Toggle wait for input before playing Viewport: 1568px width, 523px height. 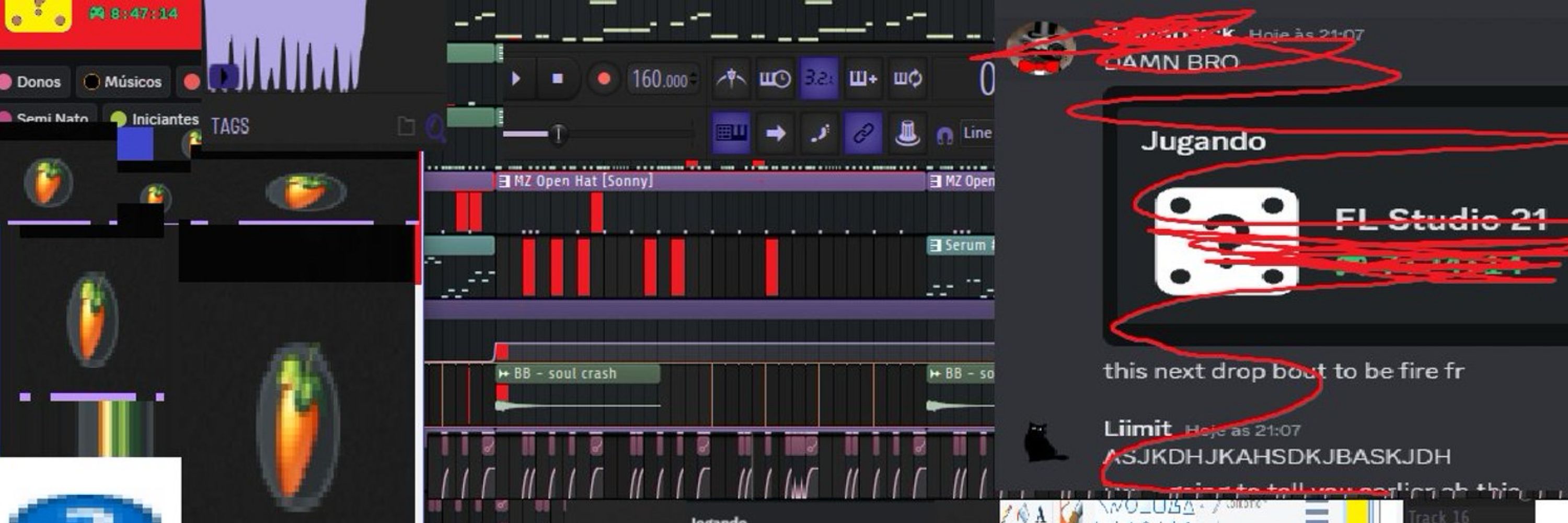pos(774,78)
